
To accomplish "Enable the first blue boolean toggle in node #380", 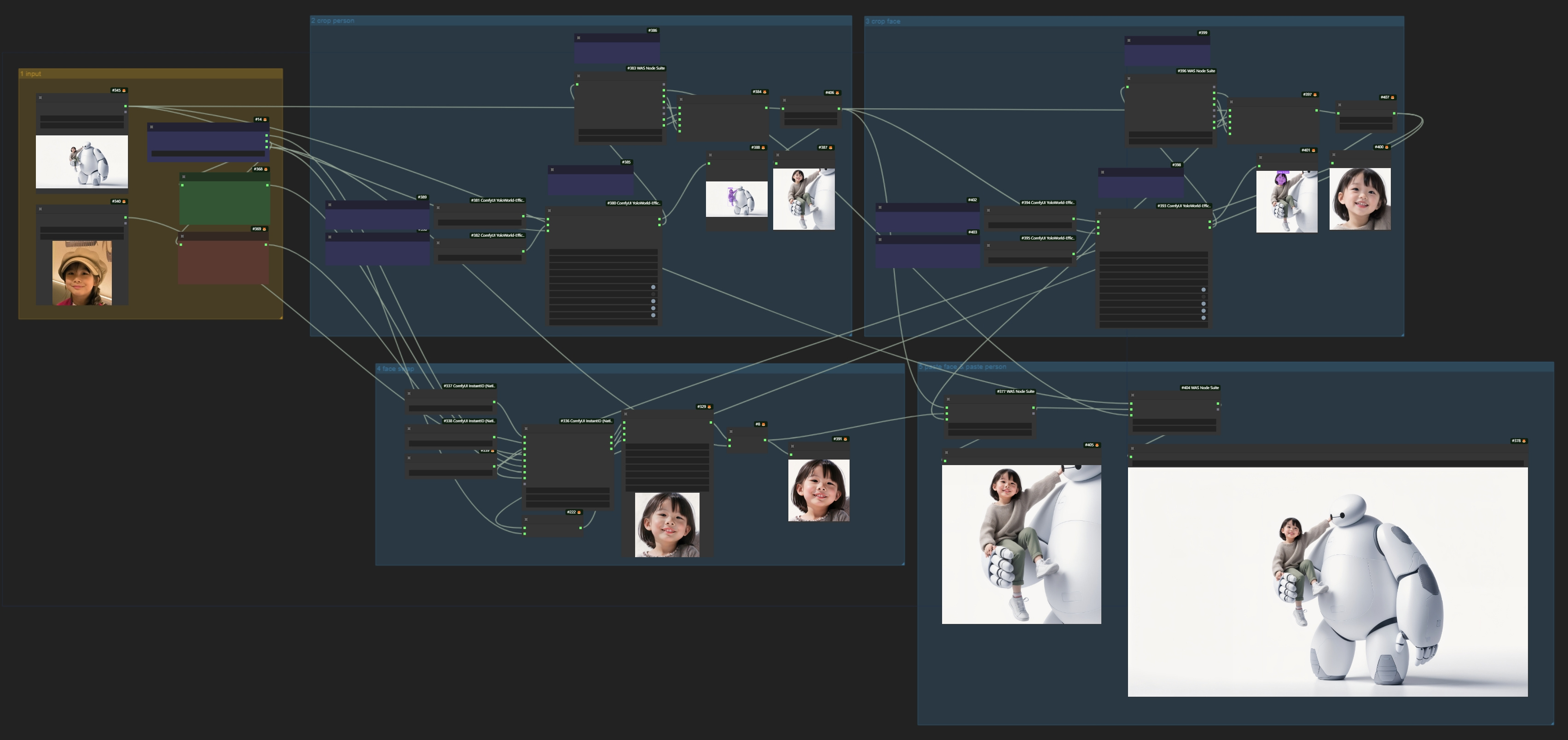I will (654, 287).
